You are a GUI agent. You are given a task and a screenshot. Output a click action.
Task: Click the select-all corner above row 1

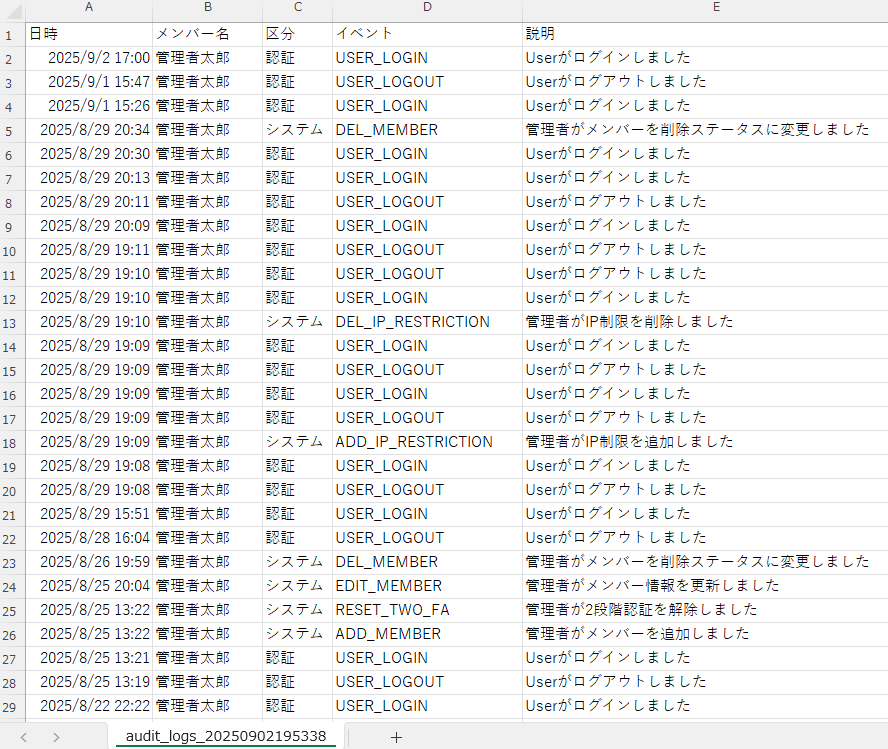click(x=12, y=8)
